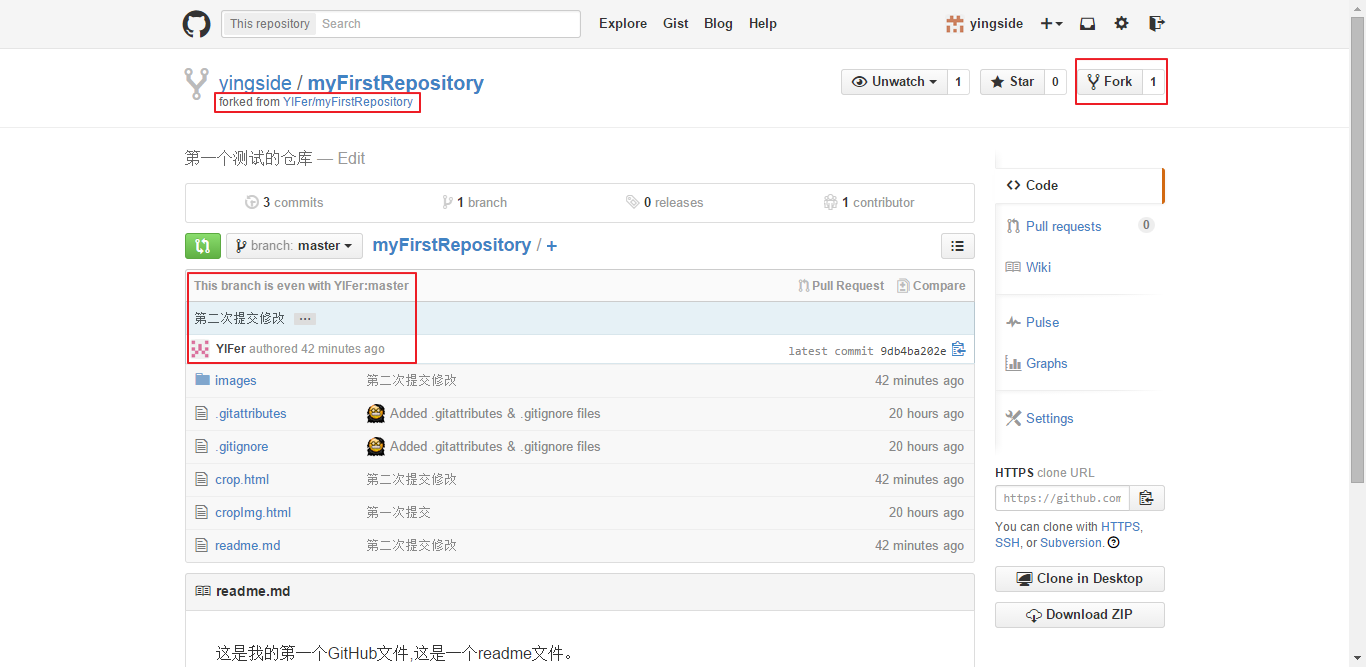
Task: Open the .gitignore file
Action: pyautogui.click(x=241, y=446)
